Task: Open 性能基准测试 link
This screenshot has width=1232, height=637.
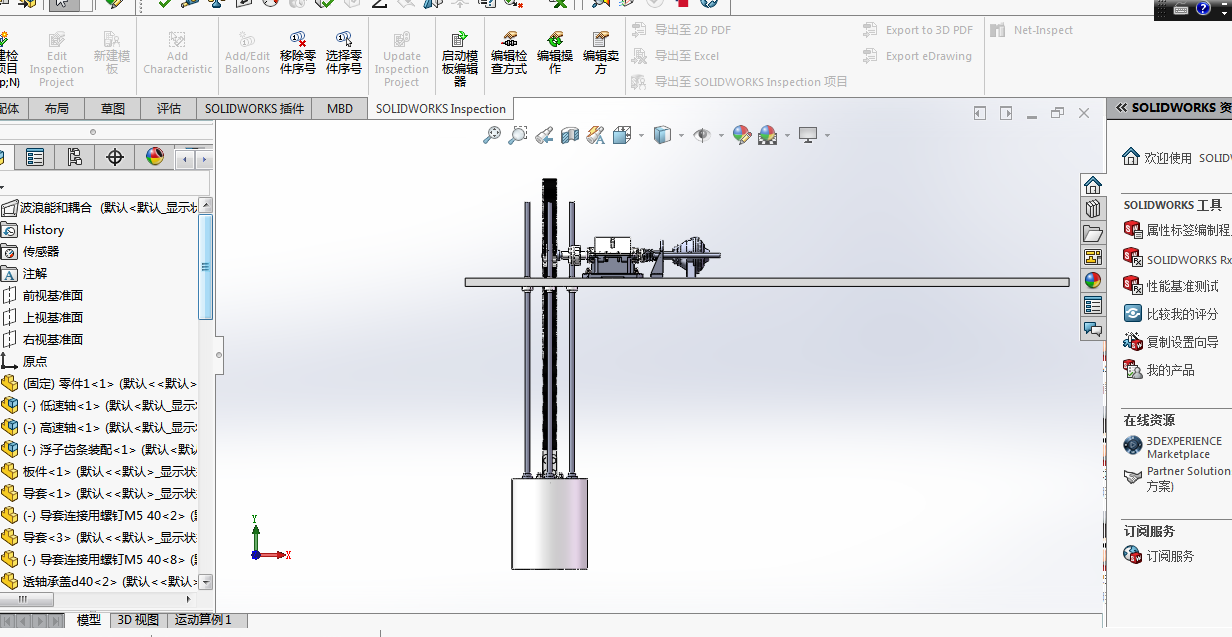Action: 1182,286
